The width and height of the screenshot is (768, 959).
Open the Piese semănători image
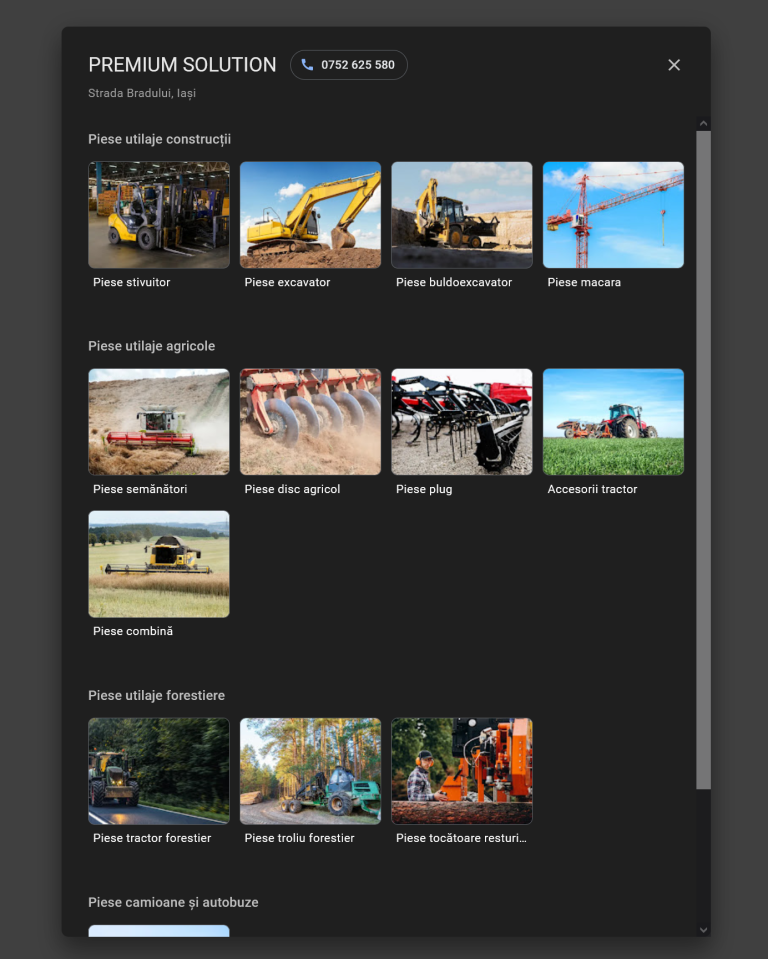pyautogui.click(x=159, y=421)
